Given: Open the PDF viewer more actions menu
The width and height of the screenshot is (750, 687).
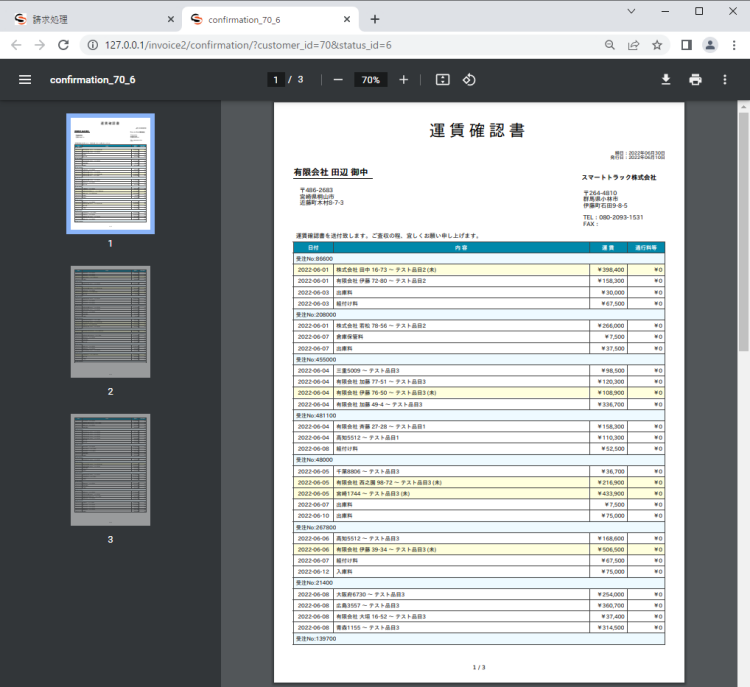Looking at the screenshot, I should click(725, 80).
